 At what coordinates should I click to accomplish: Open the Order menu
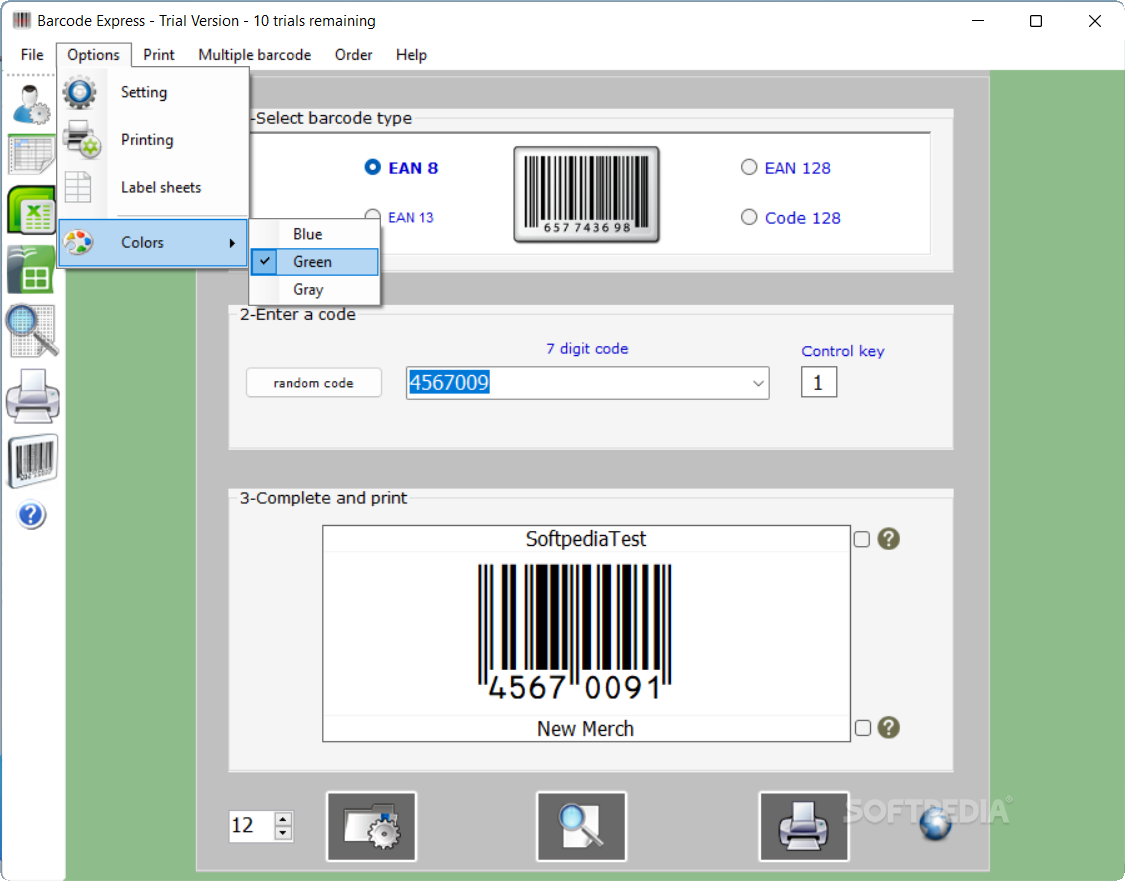pyautogui.click(x=354, y=55)
